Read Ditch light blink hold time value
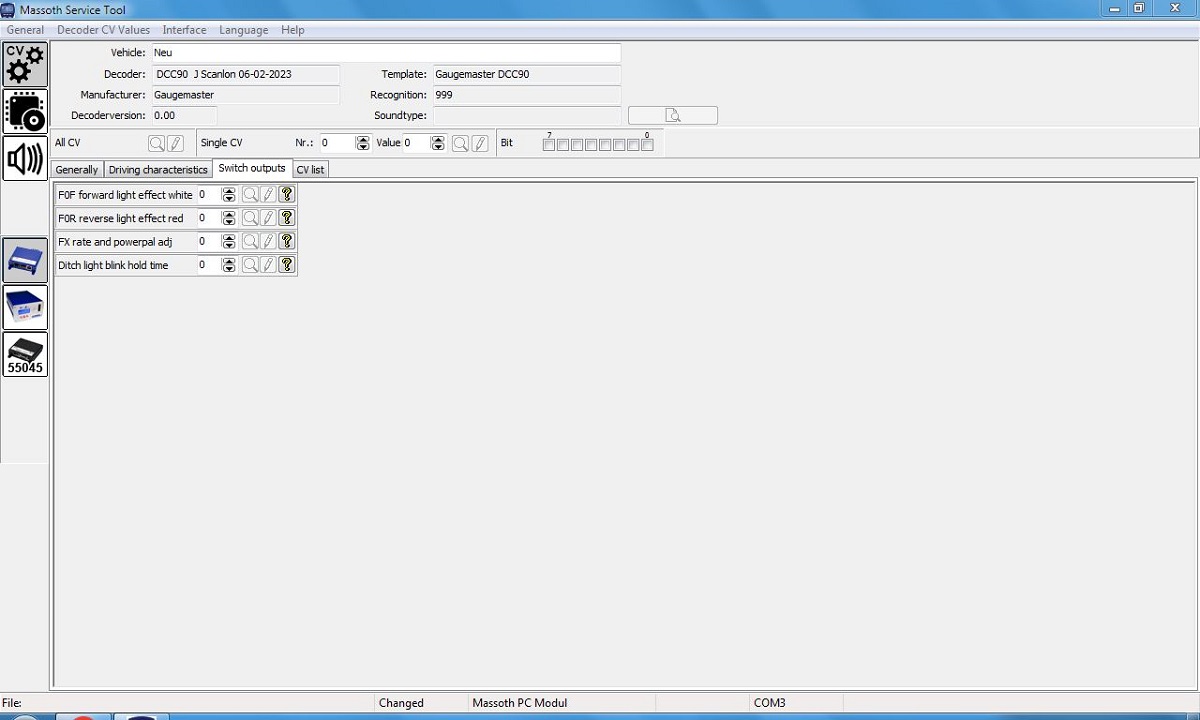Viewport: 1200px width, 720px height. click(250, 265)
